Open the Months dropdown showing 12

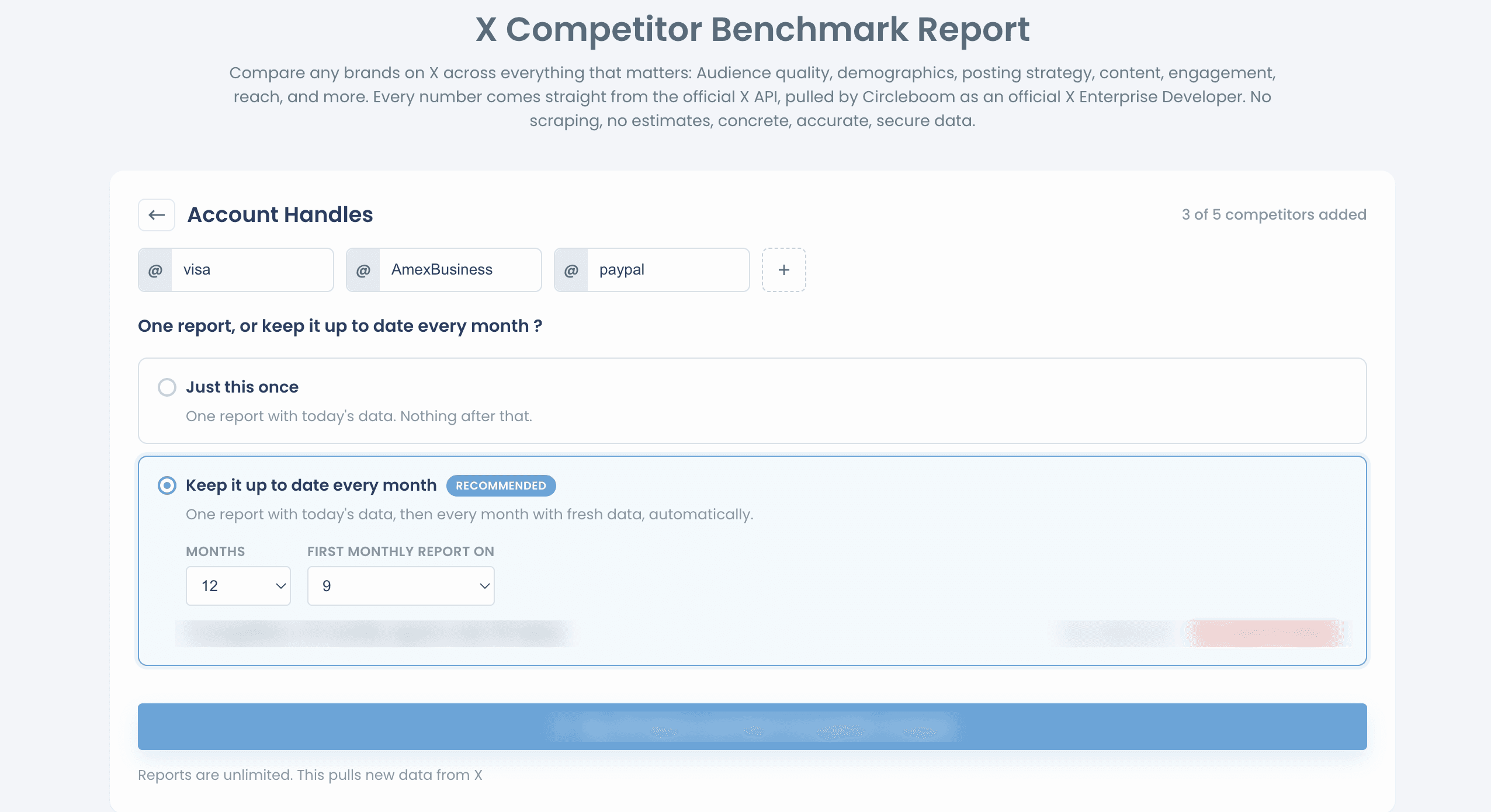pyautogui.click(x=238, y=586)
